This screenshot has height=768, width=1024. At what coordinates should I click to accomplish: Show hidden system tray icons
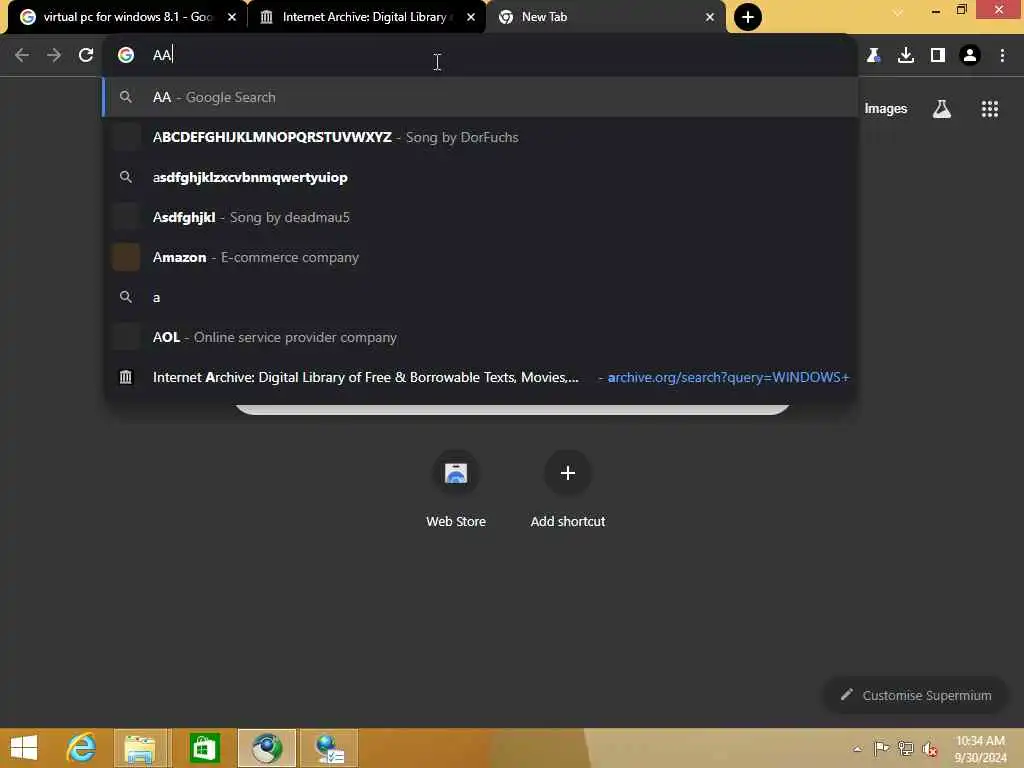tap(857, 748)
